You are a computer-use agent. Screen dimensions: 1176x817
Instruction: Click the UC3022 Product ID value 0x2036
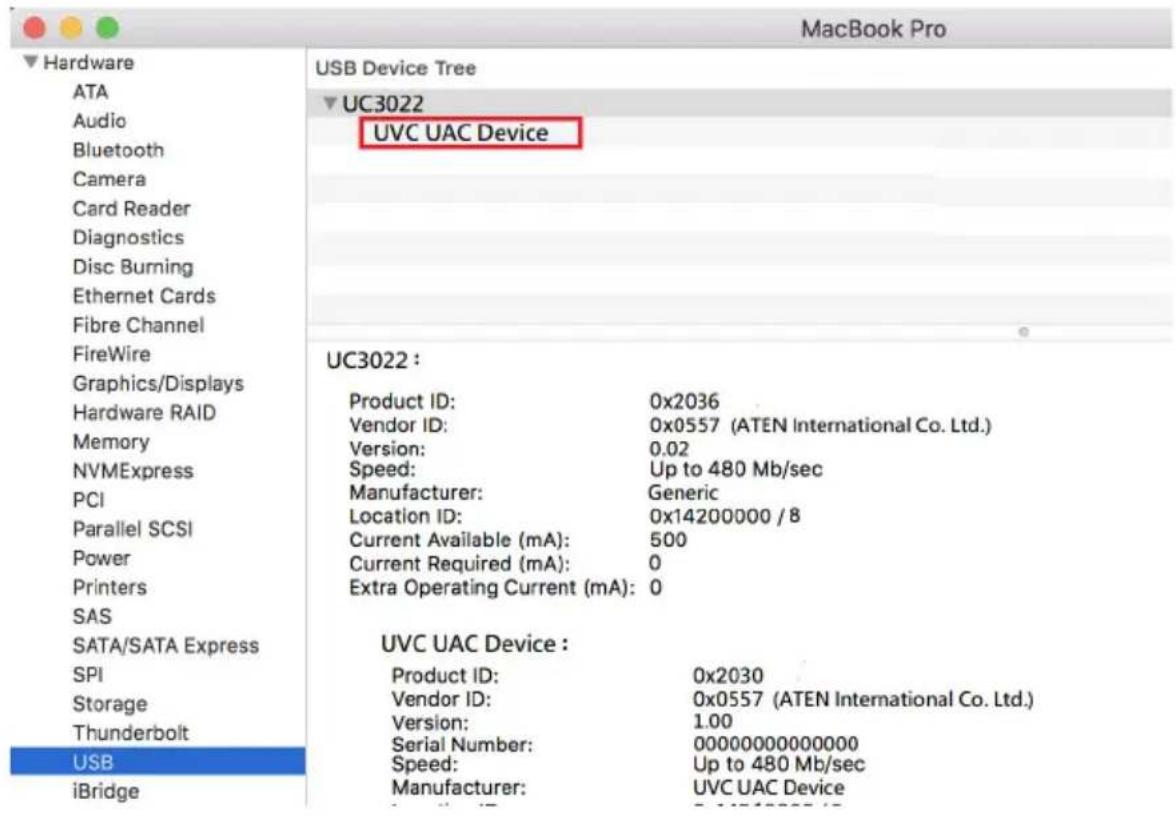click(684, 401)
